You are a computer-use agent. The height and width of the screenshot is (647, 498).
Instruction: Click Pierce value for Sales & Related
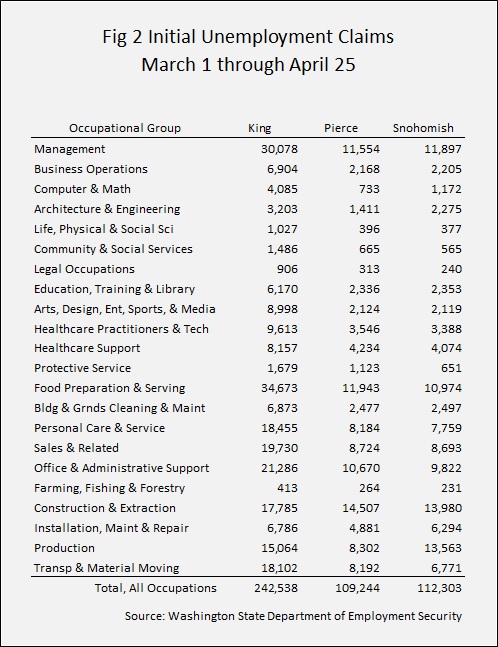tap(364, 448)
